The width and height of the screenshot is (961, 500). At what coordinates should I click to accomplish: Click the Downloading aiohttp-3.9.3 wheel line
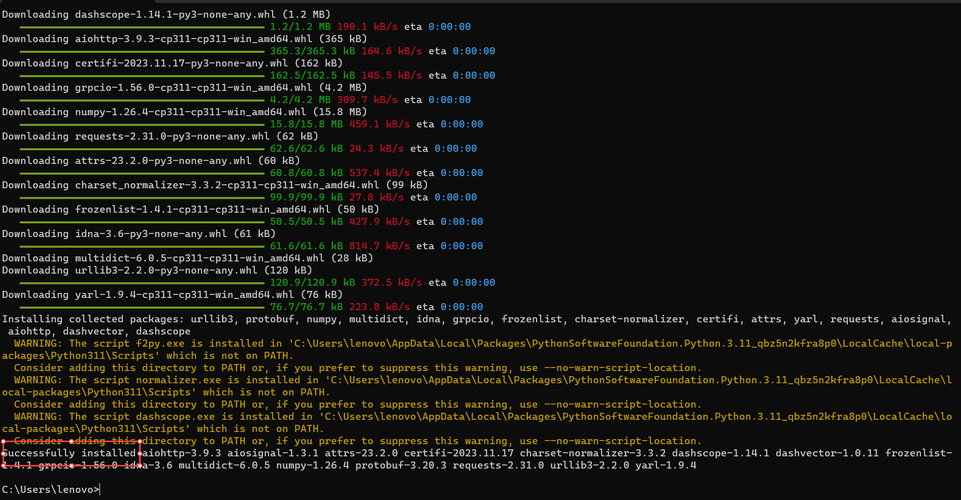tap(184, 39)
